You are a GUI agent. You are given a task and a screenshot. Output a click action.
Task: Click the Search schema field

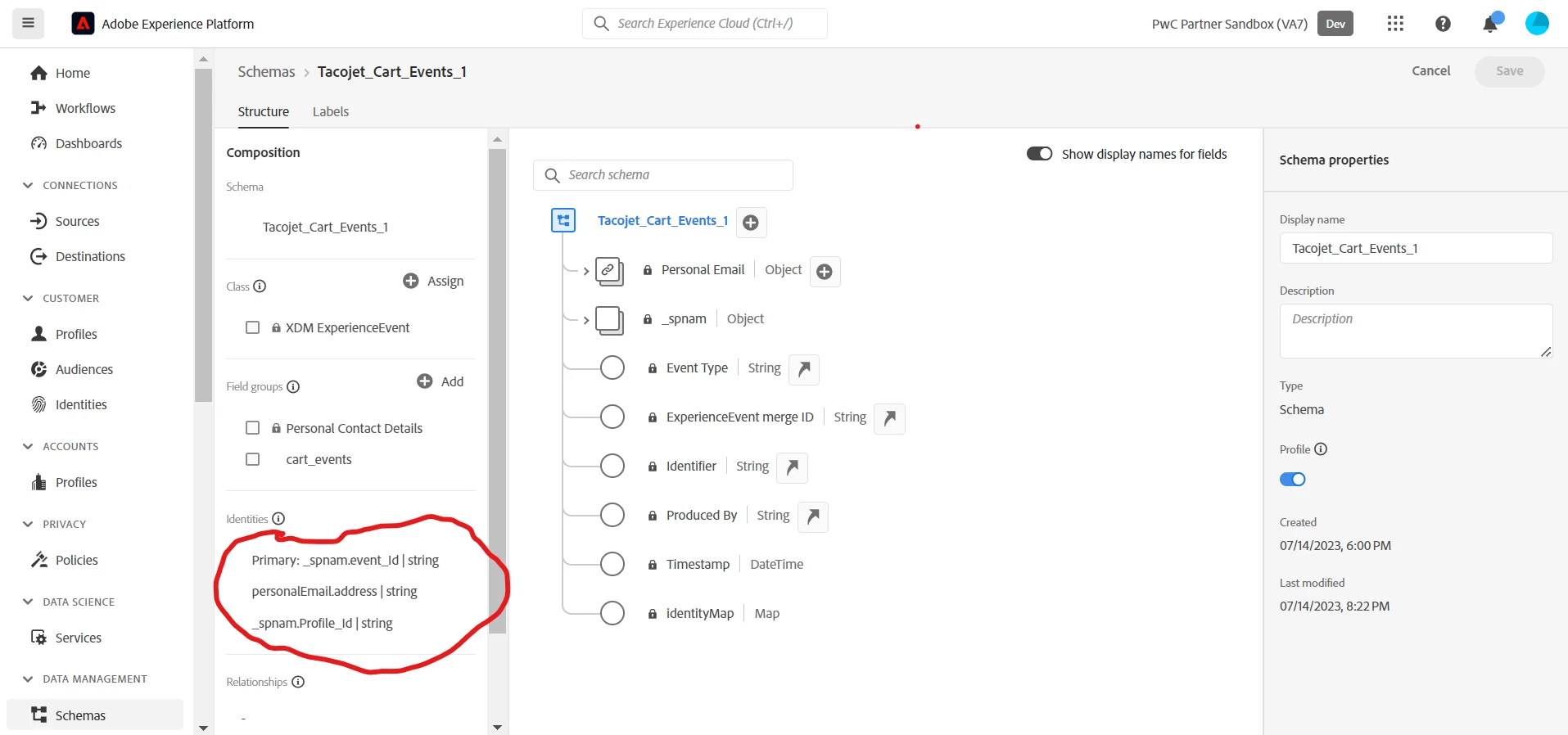tap(663, 175)
